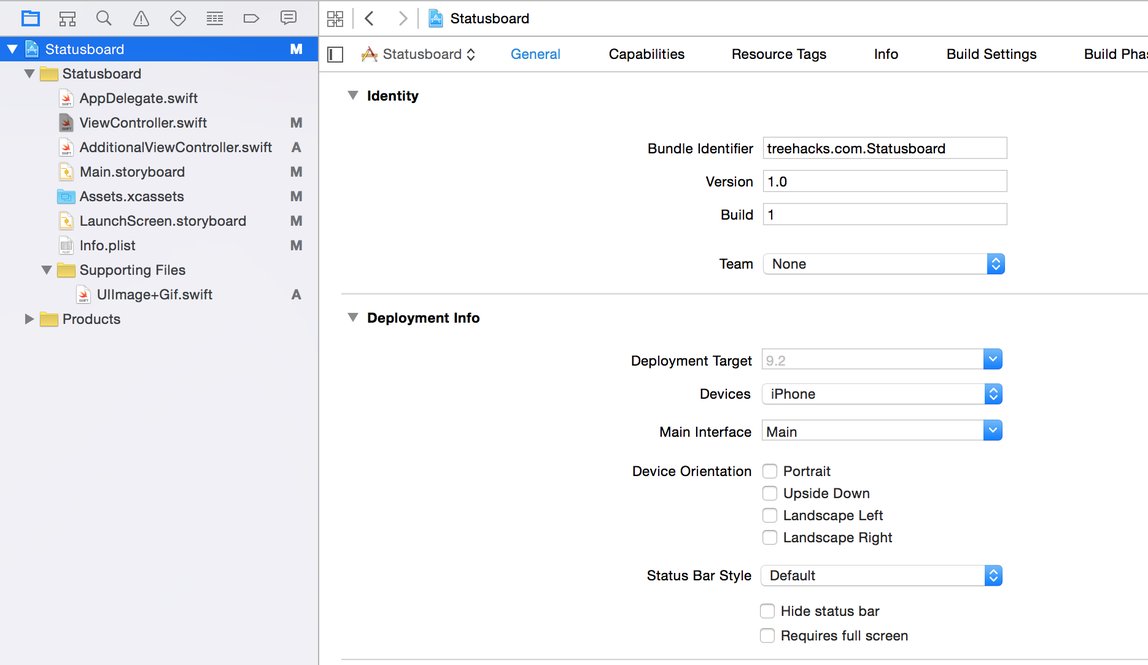The width and height of the screenshot is (1148, 665).
Task: Open Assets.xcassets catalog
Action: tap(131, 196)
